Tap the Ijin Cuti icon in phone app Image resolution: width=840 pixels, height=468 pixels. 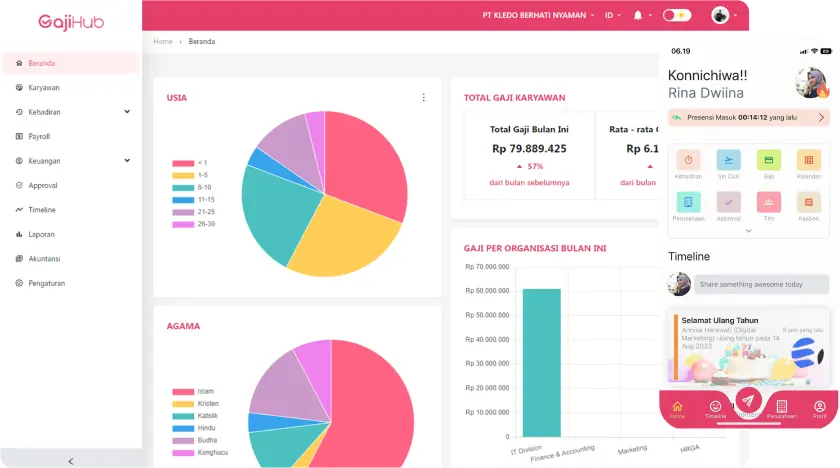729,160
